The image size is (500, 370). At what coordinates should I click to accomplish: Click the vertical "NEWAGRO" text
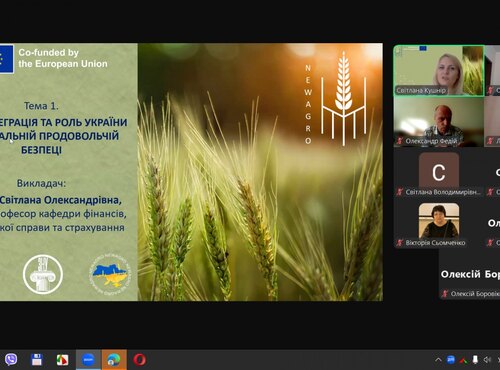(x=308, y=104)
